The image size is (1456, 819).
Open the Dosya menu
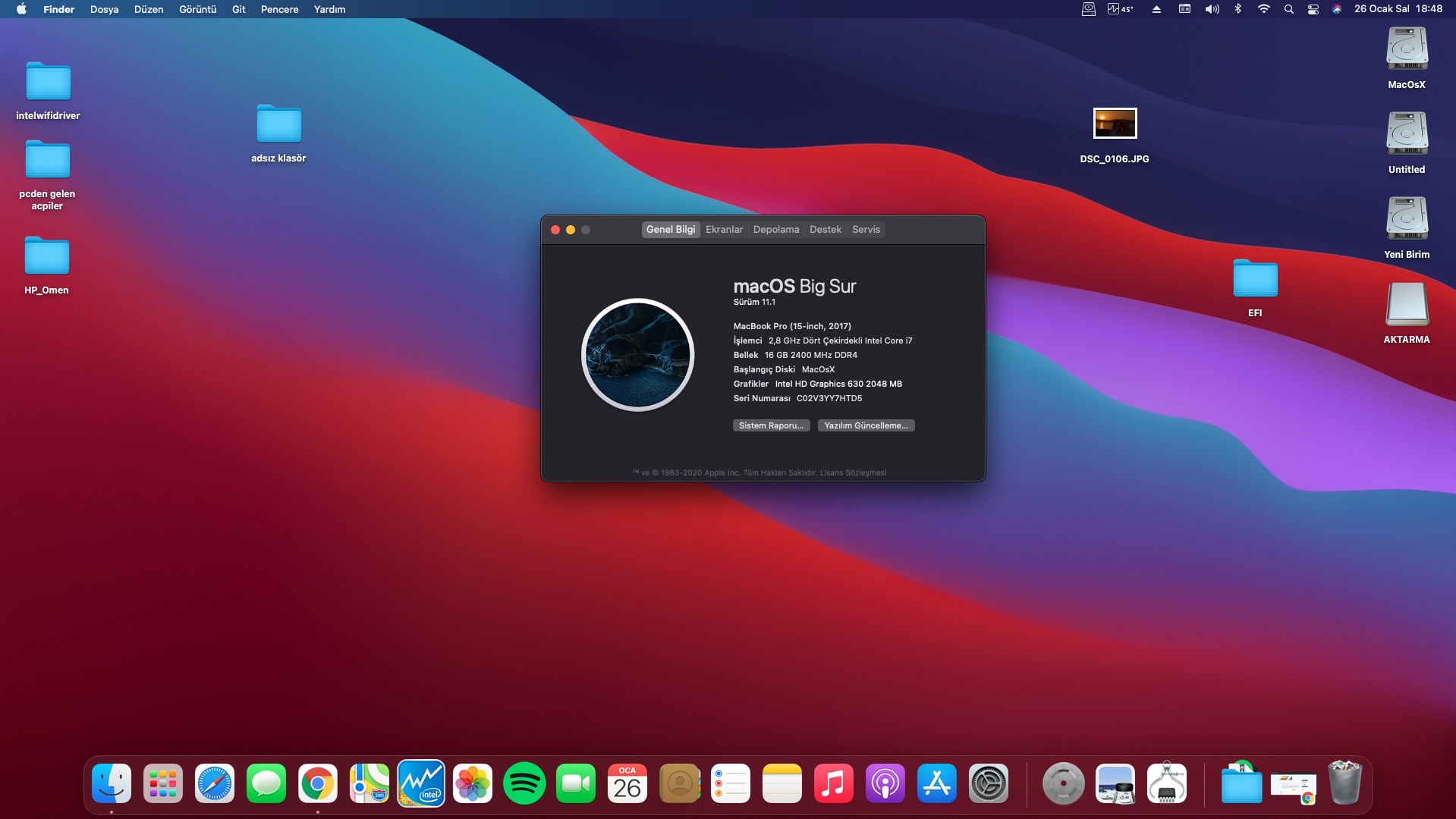pyautogui.click(x=104, y=9)
